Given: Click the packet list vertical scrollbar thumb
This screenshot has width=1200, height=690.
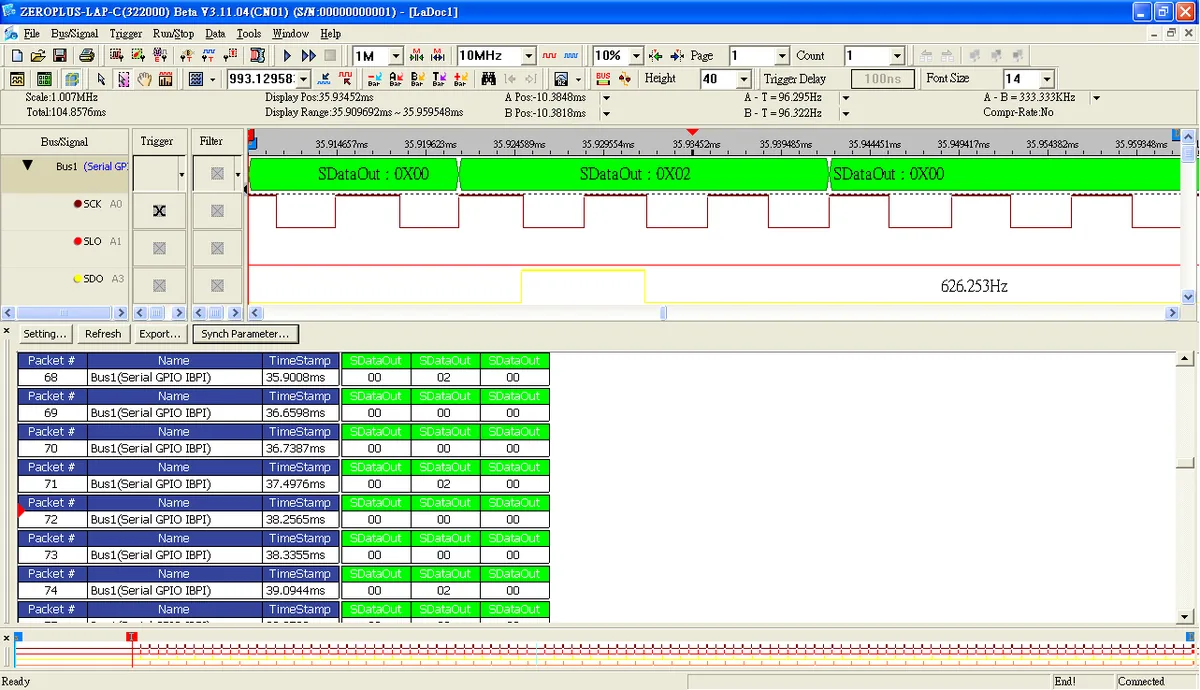Looking at the screenshot, I should [x=1186, y=463].
